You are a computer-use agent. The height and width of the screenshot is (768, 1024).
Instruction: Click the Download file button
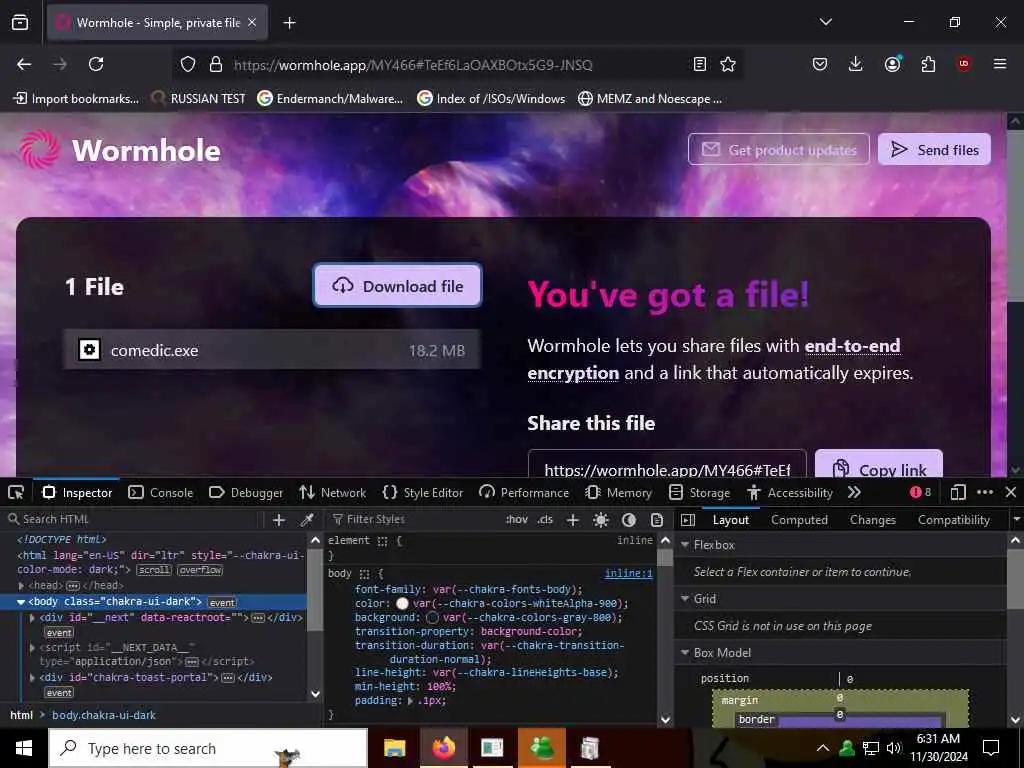[397, 285]
